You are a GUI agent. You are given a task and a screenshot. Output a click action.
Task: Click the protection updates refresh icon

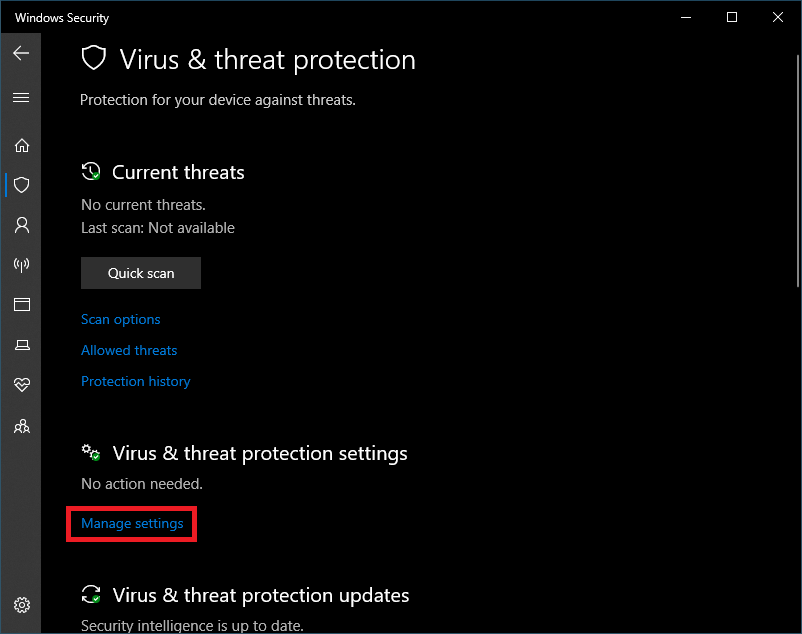(91, 595)
